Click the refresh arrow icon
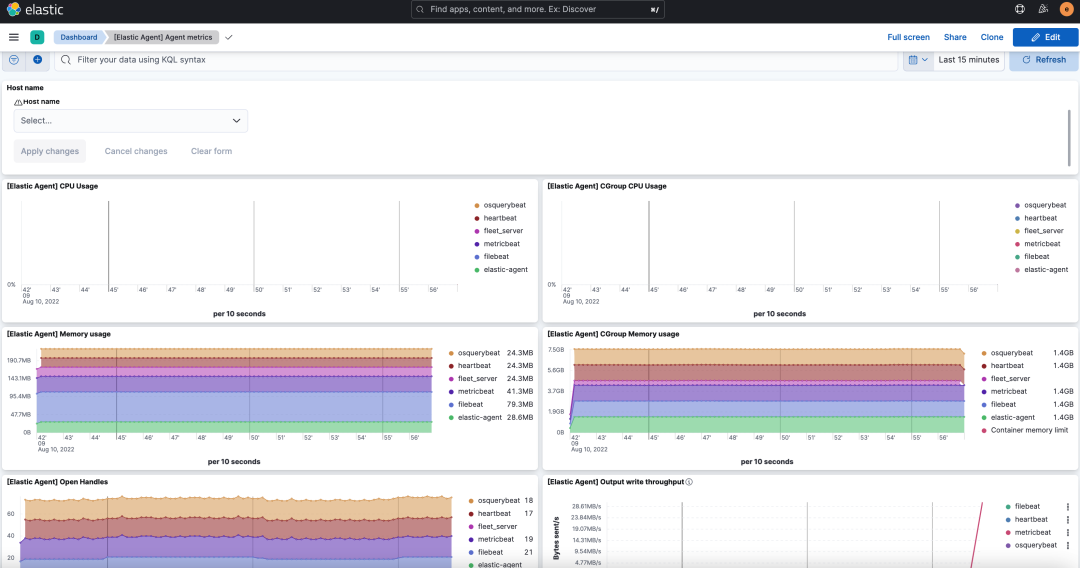The image size is (1080, 568). (1026, 60)
